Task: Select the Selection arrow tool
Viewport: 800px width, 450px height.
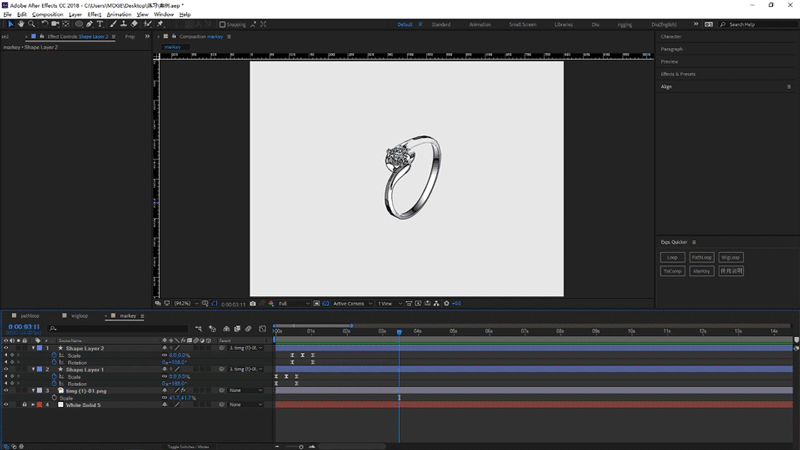Action: pyautogui.click(x=10, y=24)
